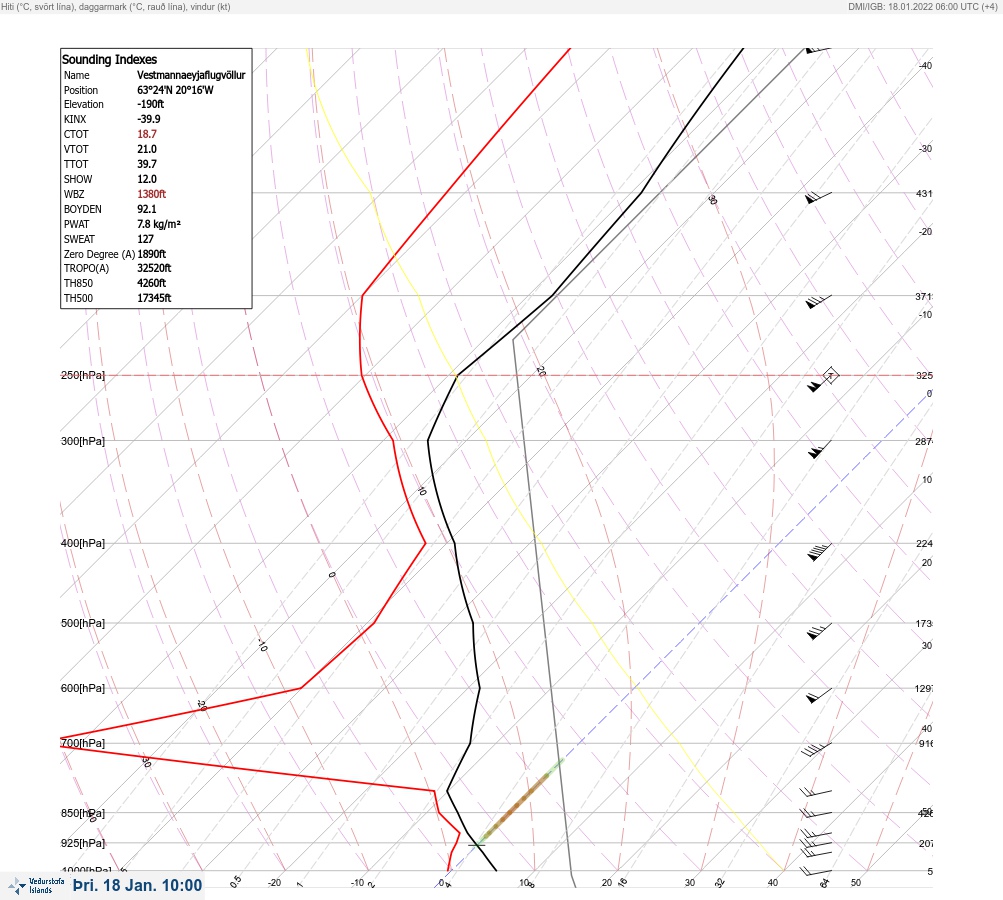
Task: Select the KINX value -39.9
Action: point(149,119)
